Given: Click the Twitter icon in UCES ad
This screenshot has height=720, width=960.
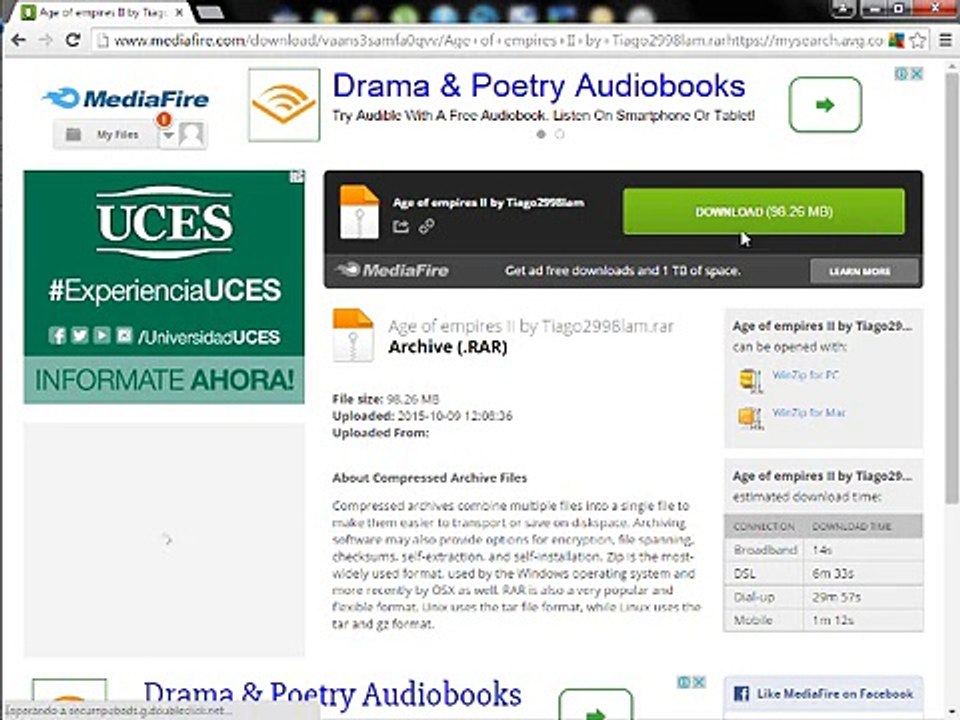Looking at the screenshot, I should (x=80, y=336).
